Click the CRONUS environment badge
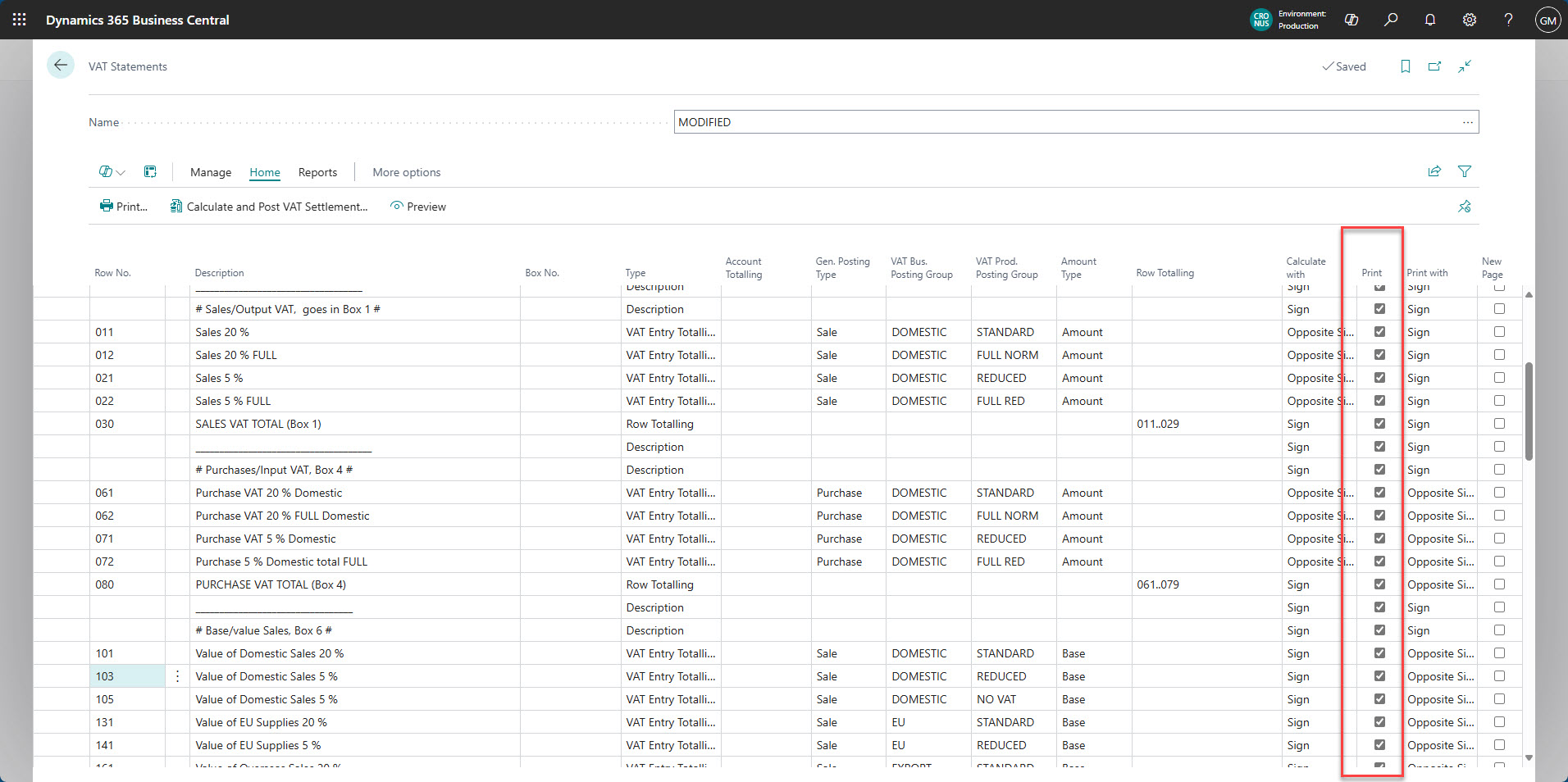Viewport: 1568px width, 782px height. pos(1261,20)
